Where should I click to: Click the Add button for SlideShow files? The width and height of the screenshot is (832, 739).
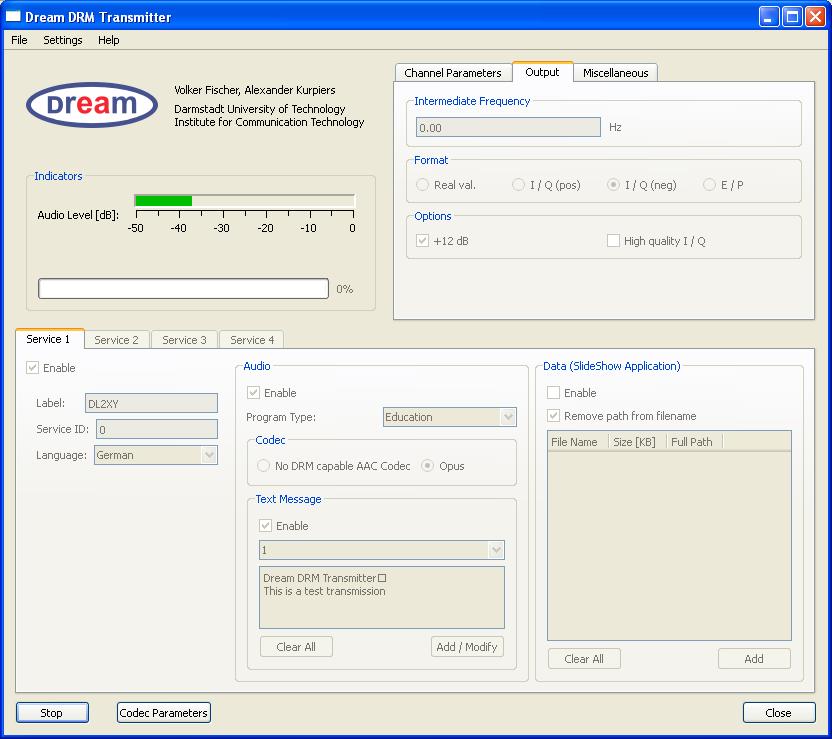coord(754,659)
